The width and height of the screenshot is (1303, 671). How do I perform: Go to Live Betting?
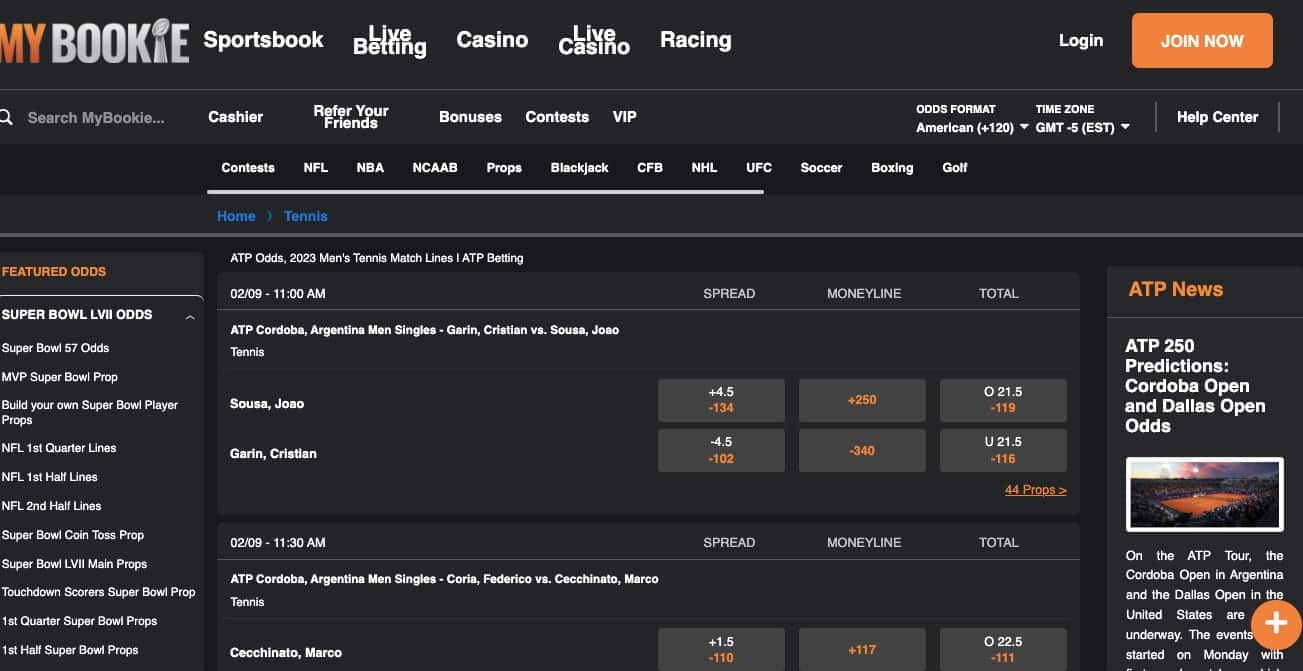(390, 40)
